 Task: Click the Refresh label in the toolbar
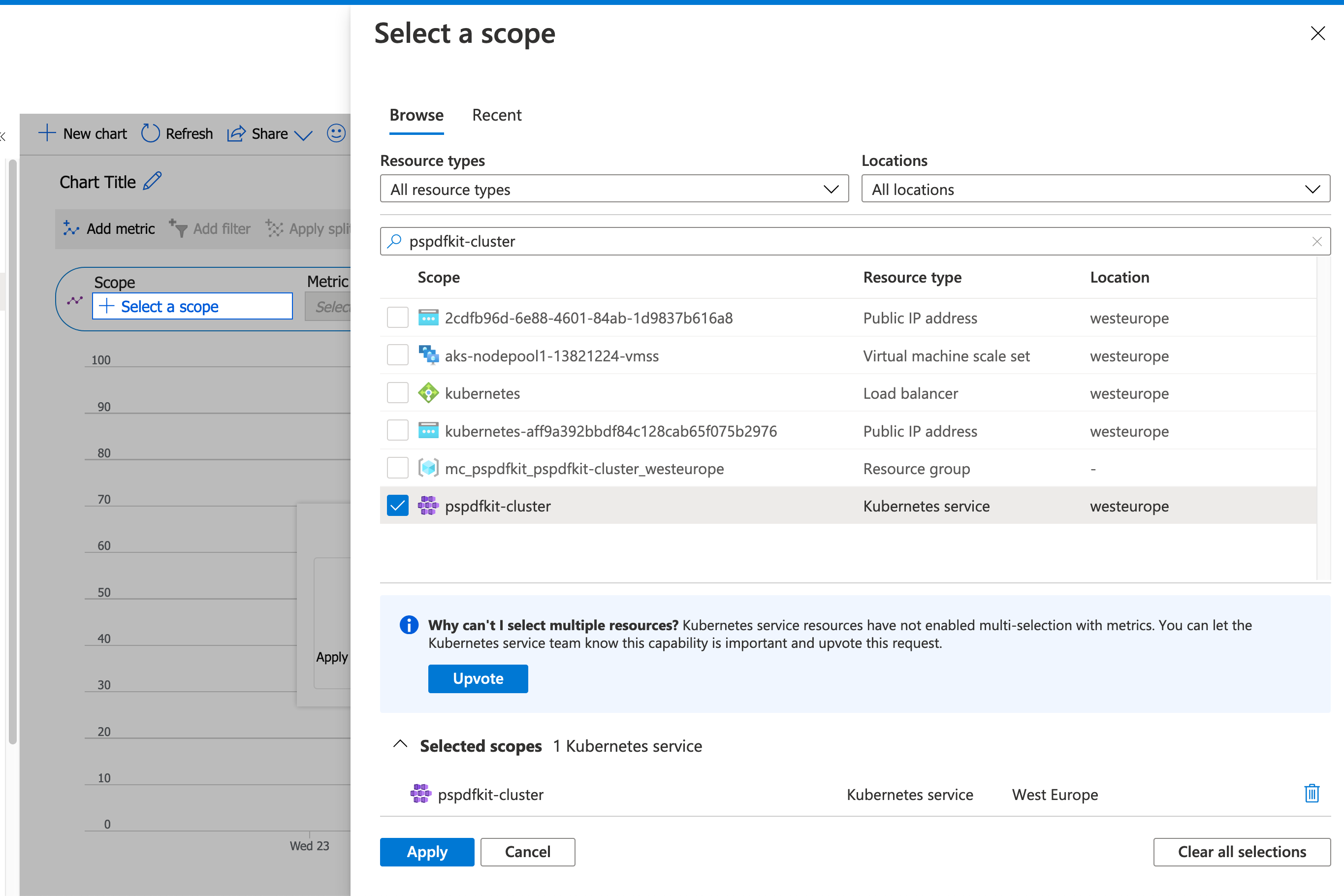coord(189,134)
